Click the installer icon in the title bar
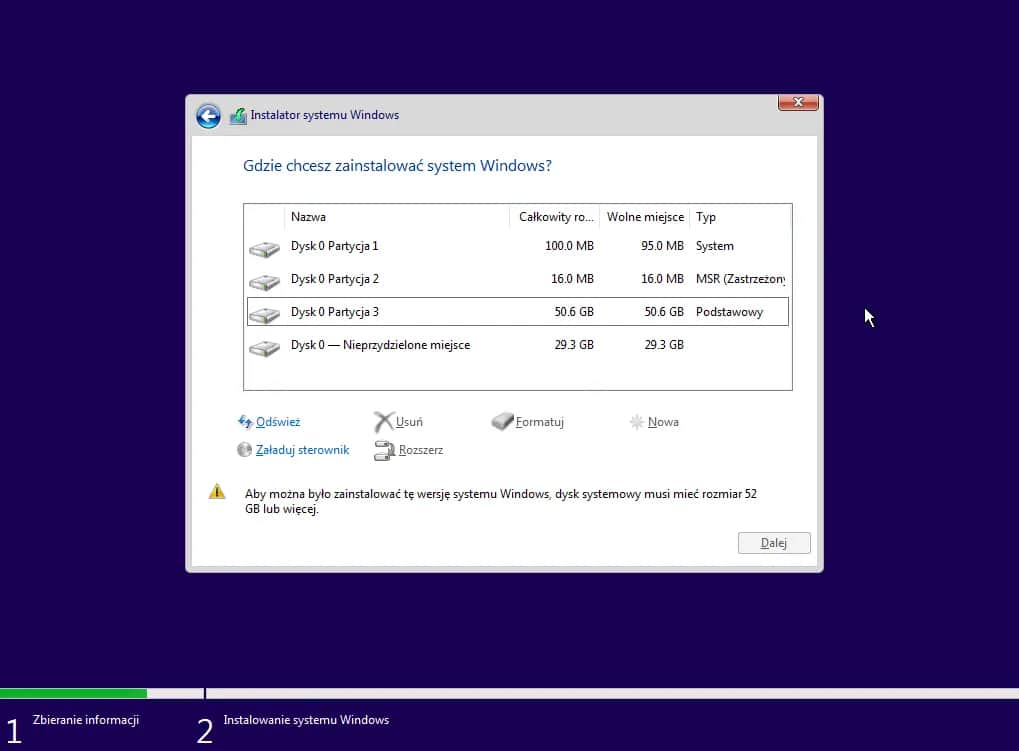 click(237, 115)
